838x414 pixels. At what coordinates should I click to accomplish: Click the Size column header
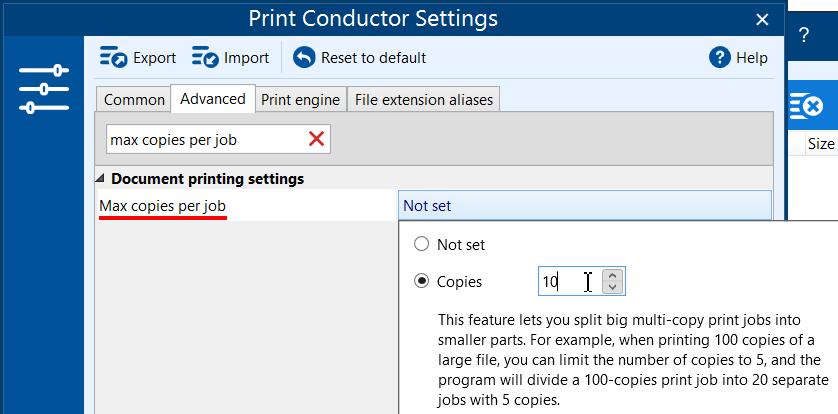pos(820,144)
